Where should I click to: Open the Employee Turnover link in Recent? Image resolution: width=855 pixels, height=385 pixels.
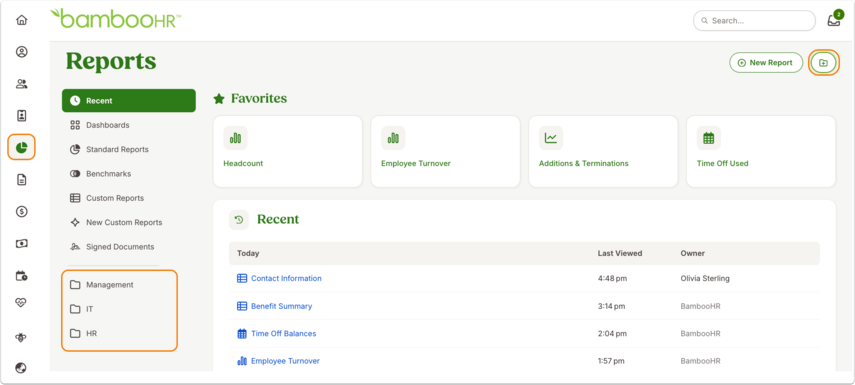click(x=285, y=361)
